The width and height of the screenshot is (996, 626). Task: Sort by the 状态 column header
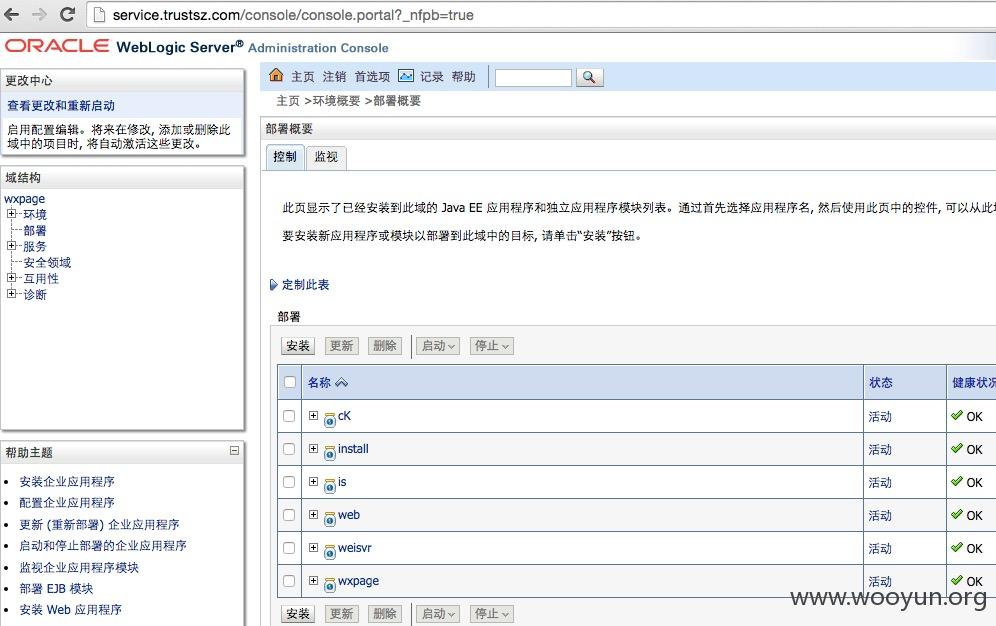click(x=880, y=382)
